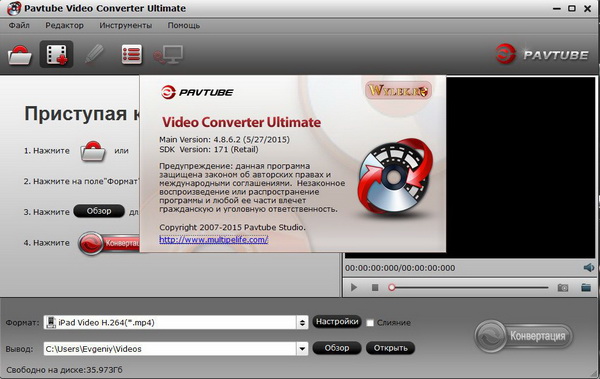The height and width of the screenshot is (379, 600).
Task: Click the Открыть button
Action: (x=390, y=348)
